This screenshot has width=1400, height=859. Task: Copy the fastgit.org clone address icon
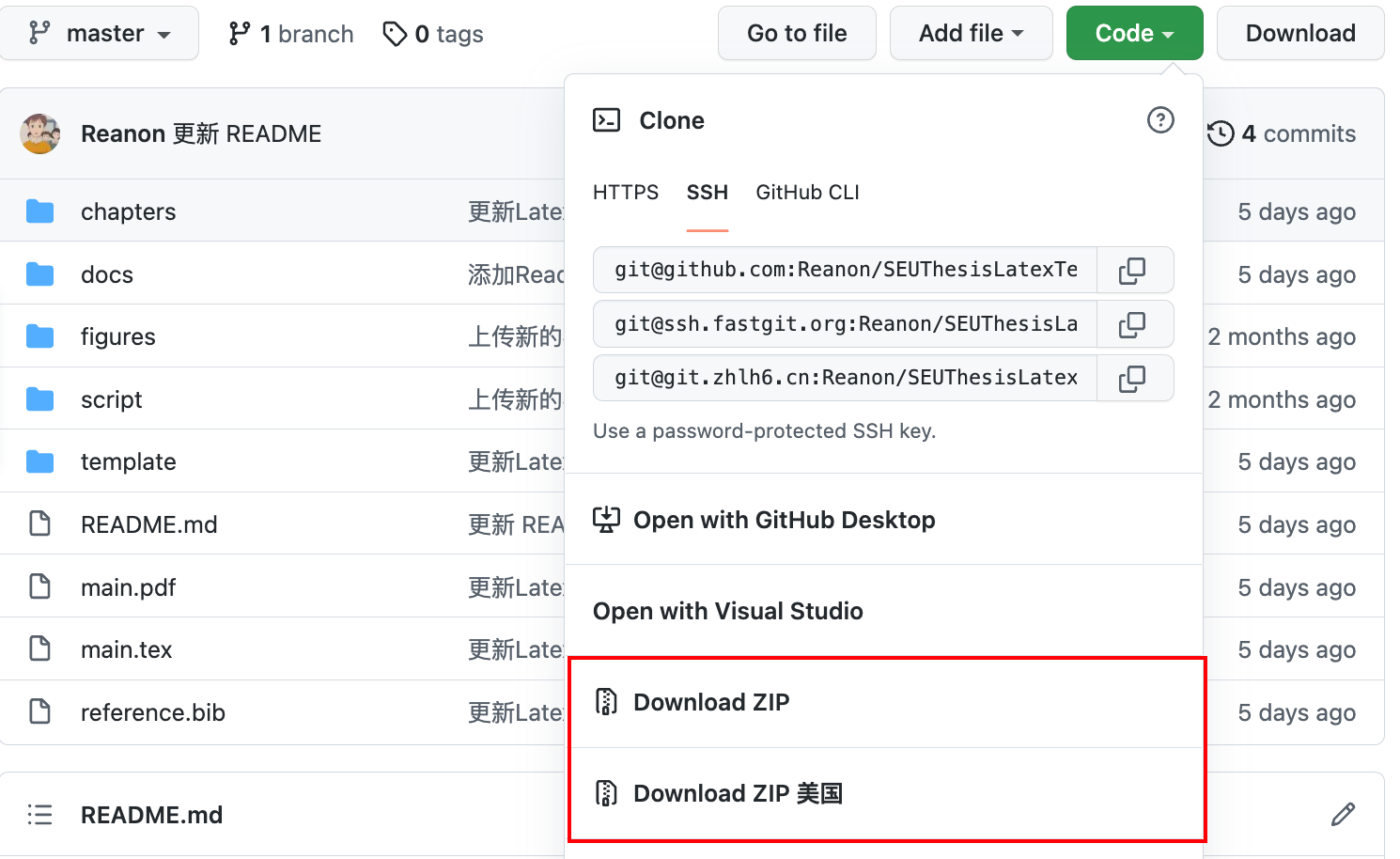click(1134, 323)
